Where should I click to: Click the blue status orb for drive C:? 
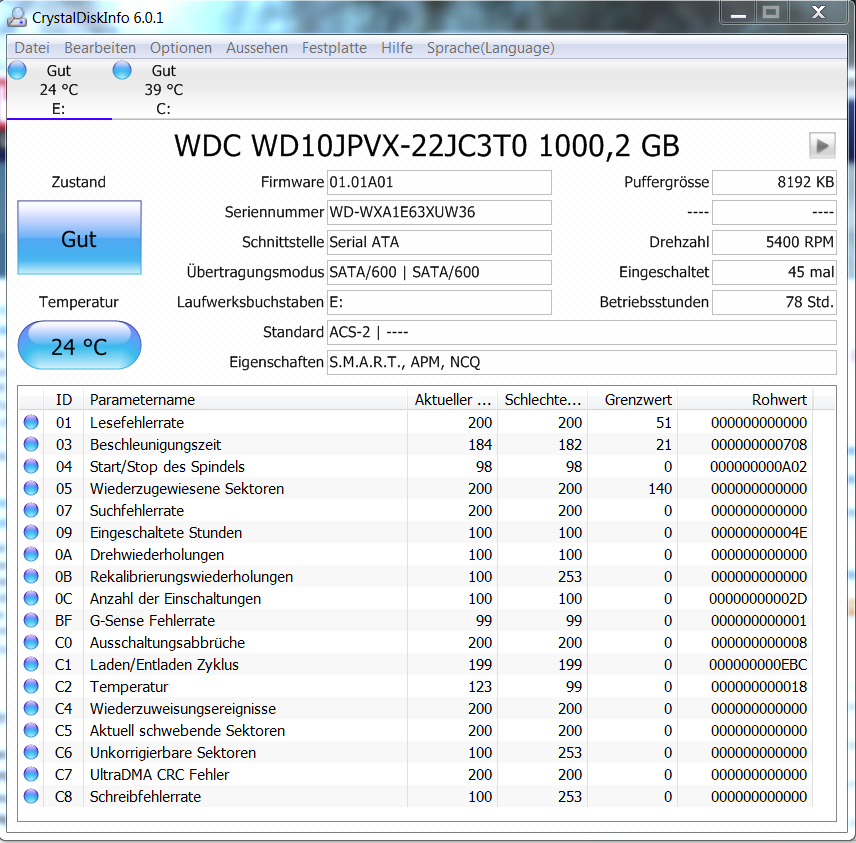122,70
